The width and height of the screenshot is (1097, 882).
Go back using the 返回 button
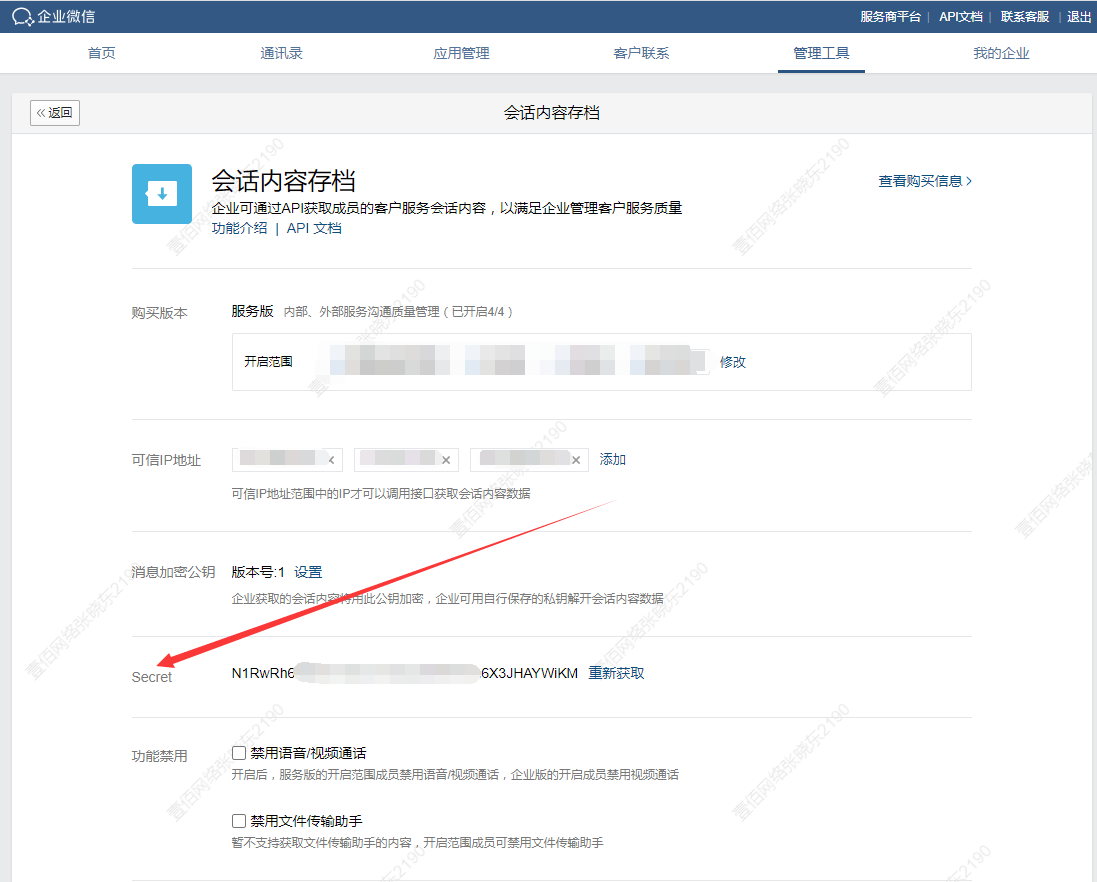pyautogui.click(x=55, y=113)
